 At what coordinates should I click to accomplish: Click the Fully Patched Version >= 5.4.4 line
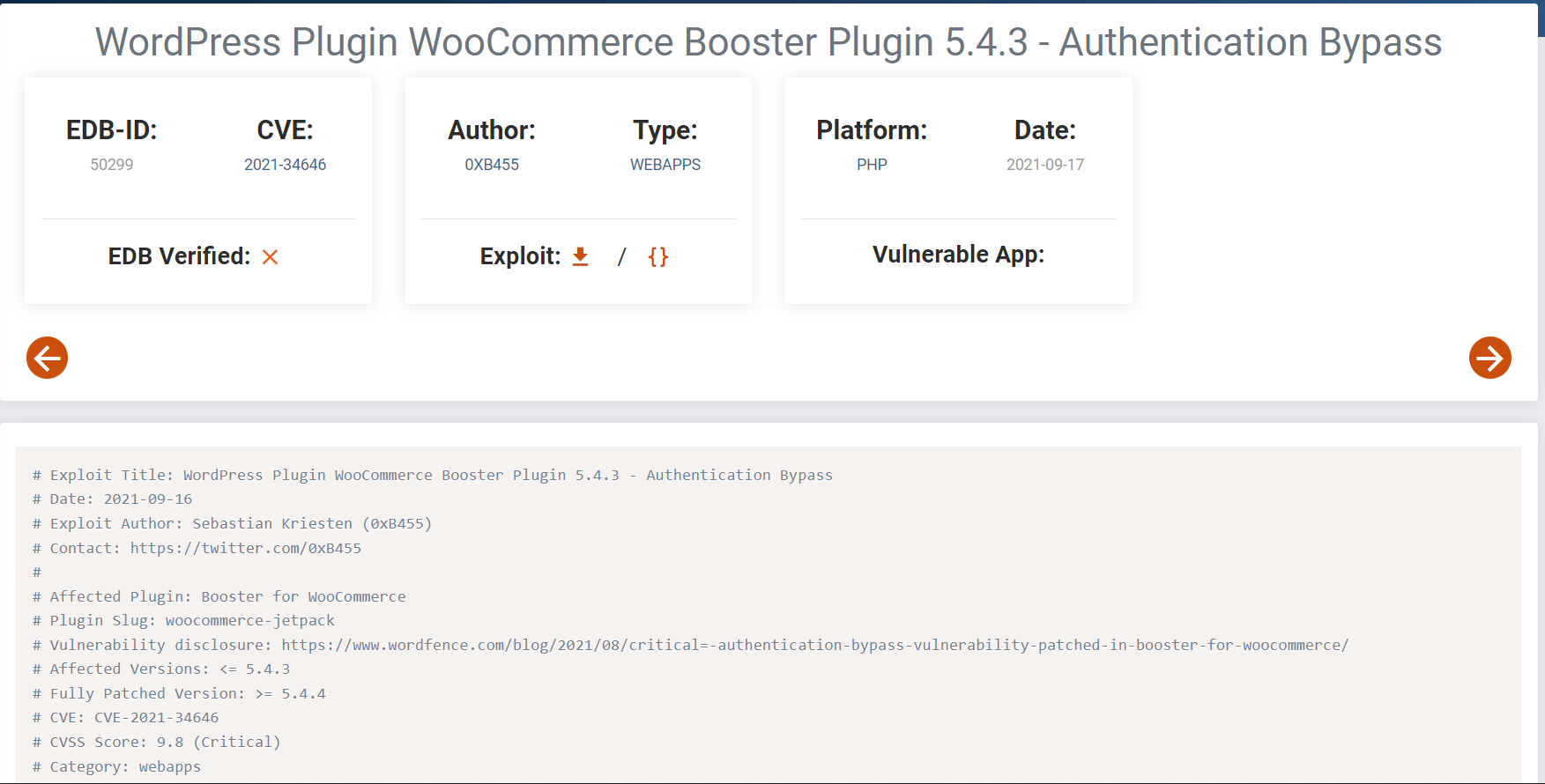(180, 693)
